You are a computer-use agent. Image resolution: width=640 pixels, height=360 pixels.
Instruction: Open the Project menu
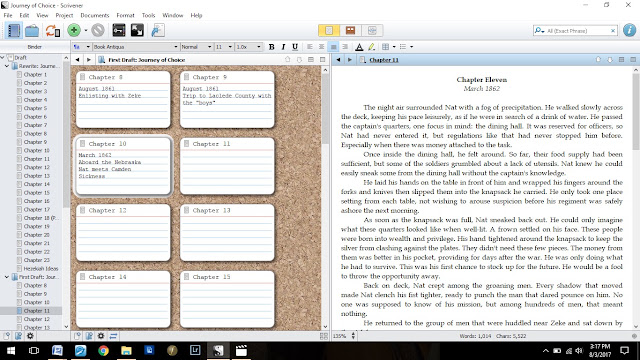[64, 15]
